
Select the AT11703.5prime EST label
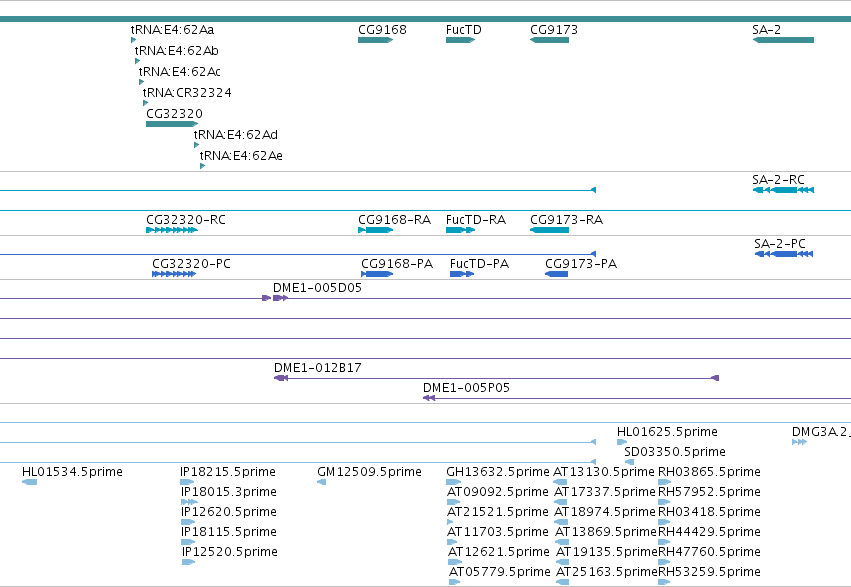pos(498,532)
